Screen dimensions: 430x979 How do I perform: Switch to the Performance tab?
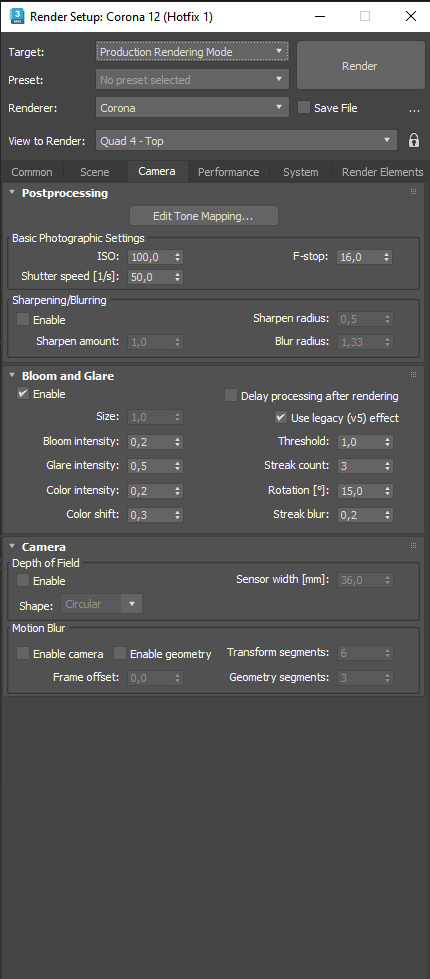[228, 172]
